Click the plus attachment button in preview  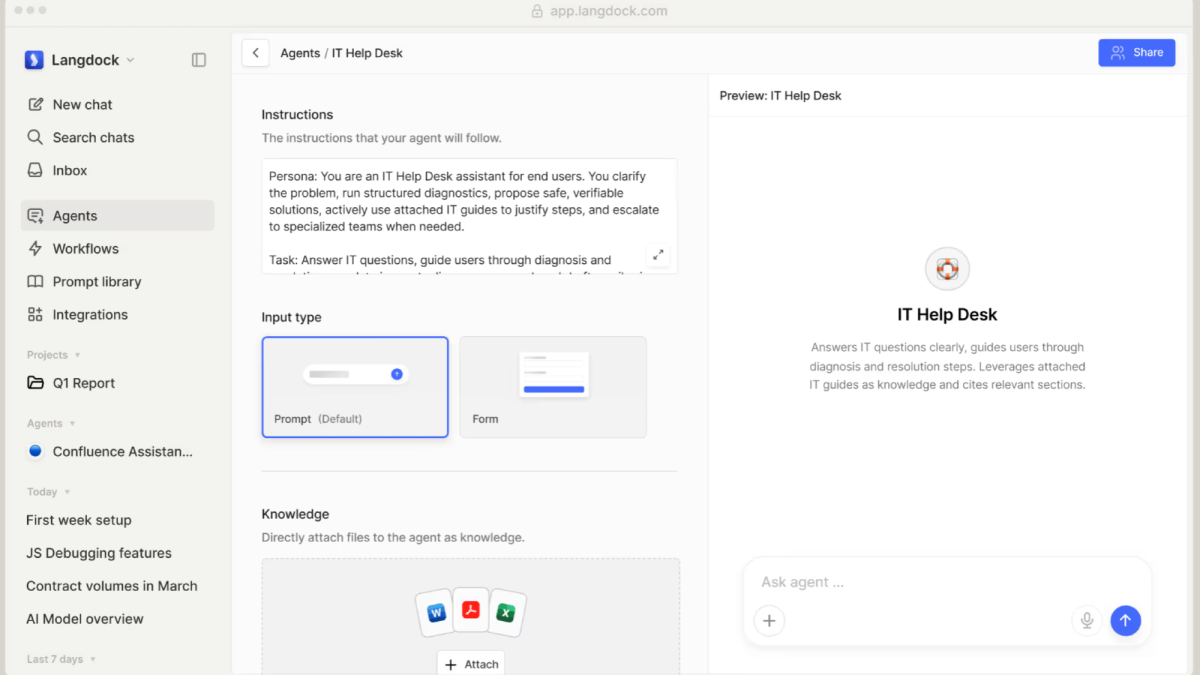pyautogui.click(x=769, y=621)
